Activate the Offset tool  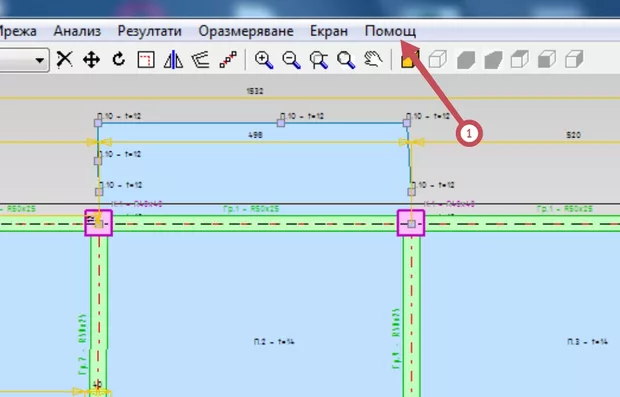[x=200, y=60]
